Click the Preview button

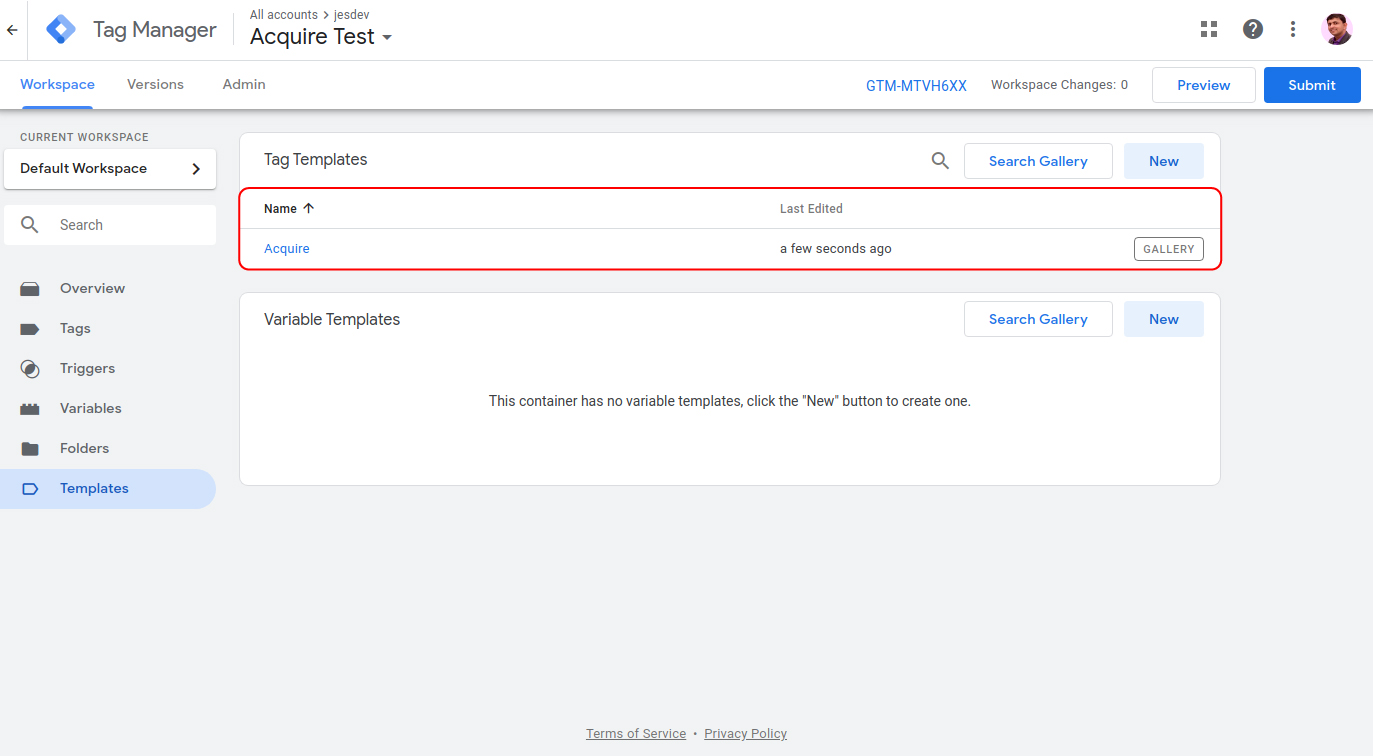[1203, 85]
